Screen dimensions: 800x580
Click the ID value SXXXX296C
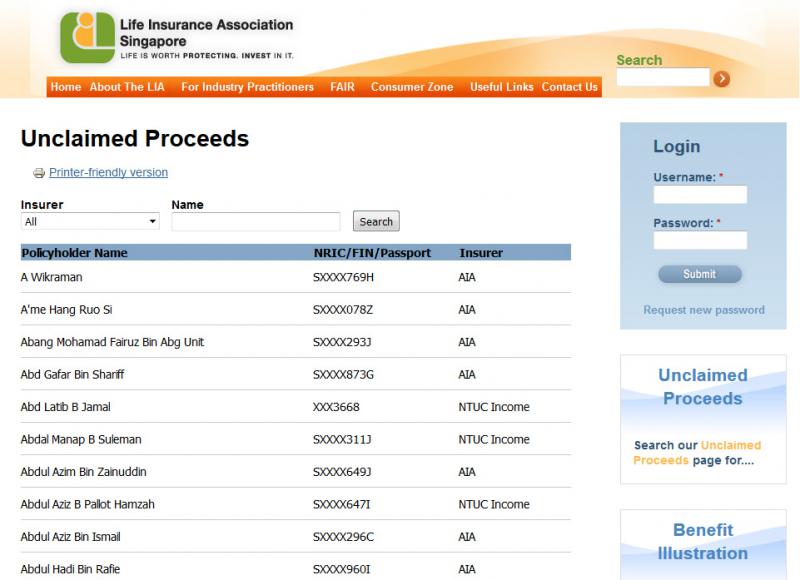343,537
